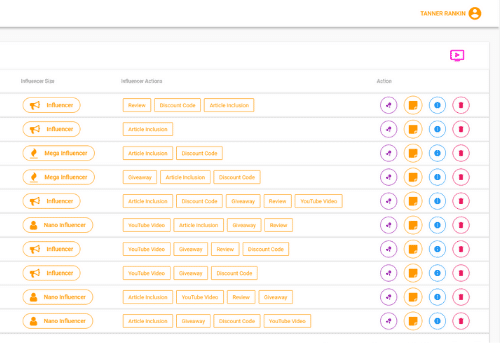
Task: Open info for the row starting with Review tag
Action: coord(437,105)
